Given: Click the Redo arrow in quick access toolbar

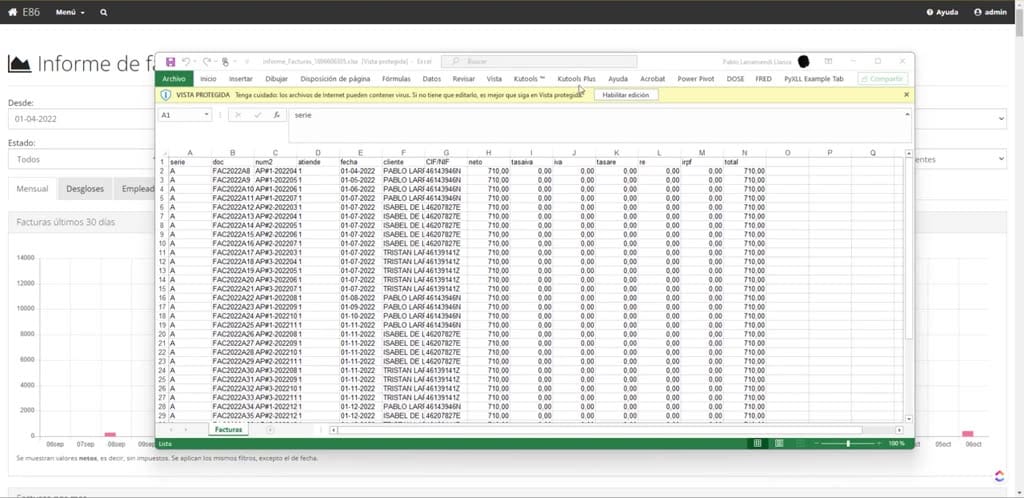Looking at the screenshot, I should [x=206, y=61].
